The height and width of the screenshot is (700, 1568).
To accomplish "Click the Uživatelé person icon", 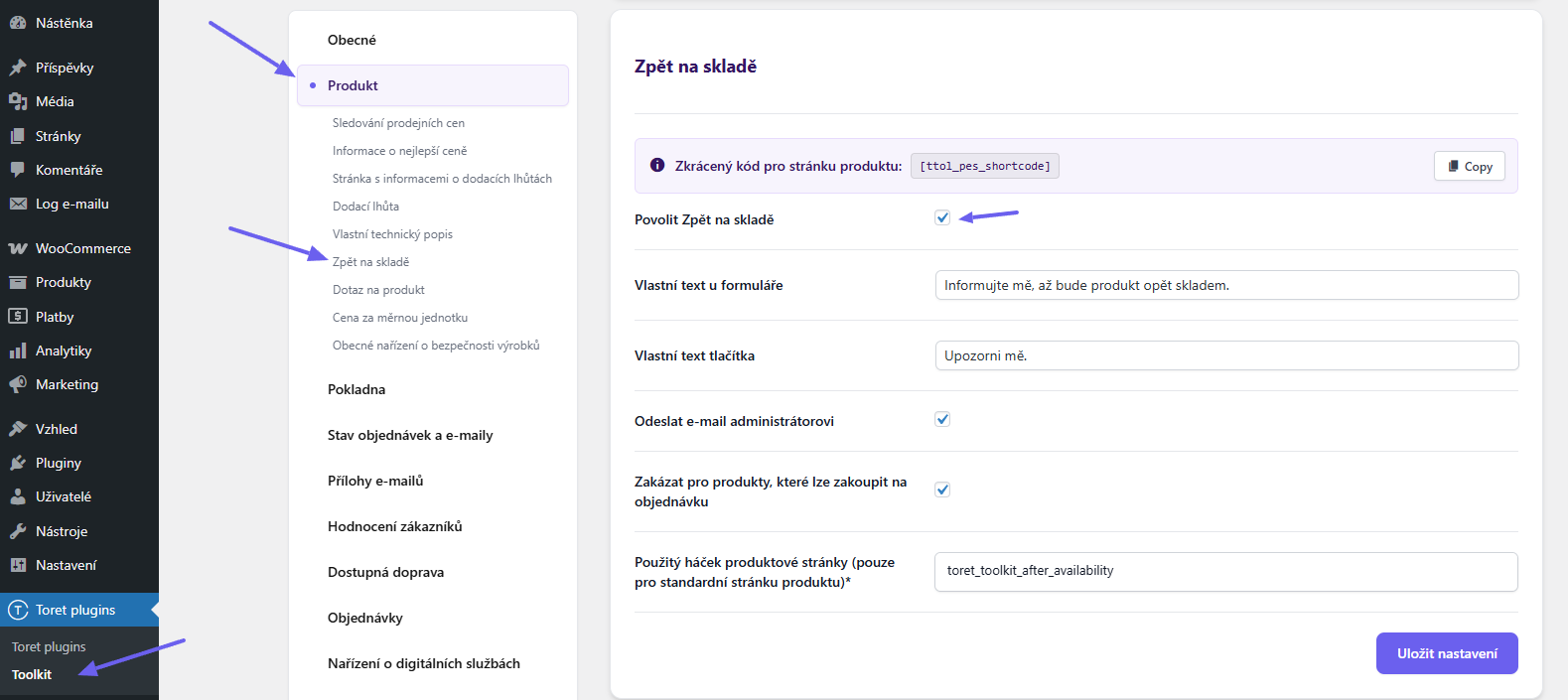I will click(x=18, y=496).
